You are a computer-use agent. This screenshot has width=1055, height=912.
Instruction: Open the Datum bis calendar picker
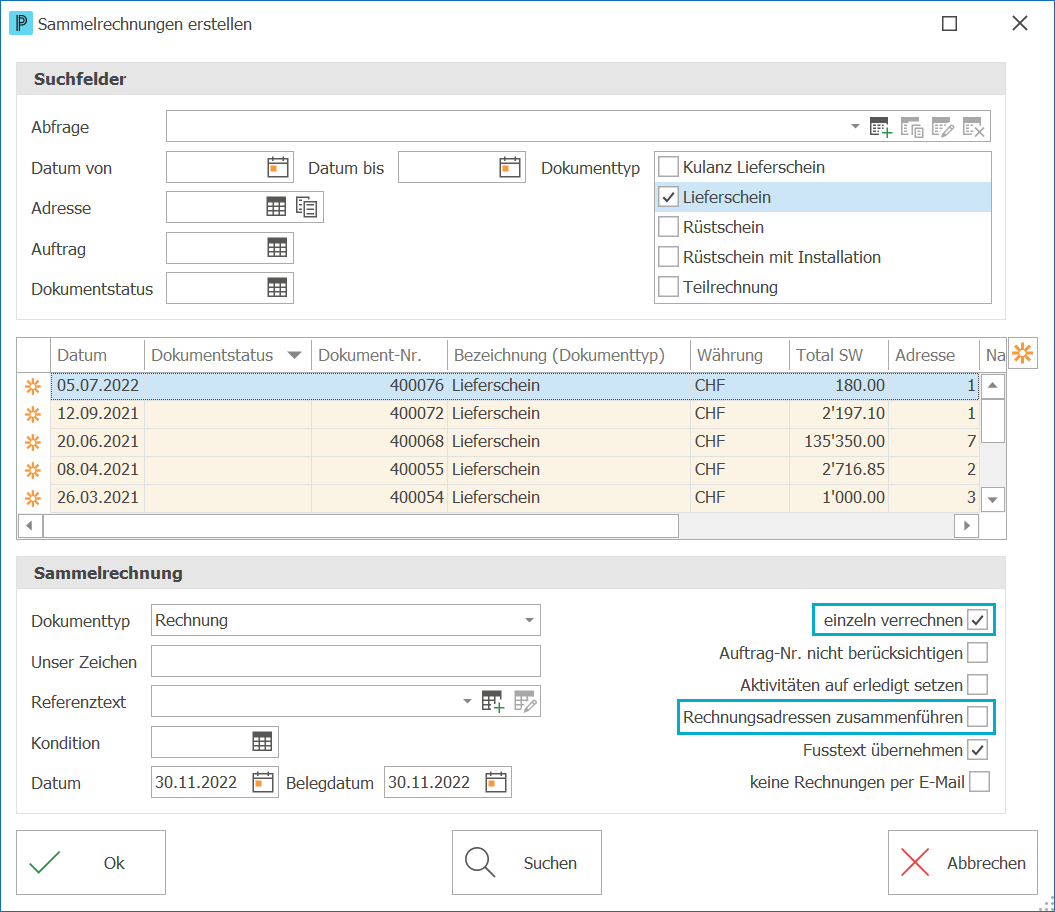click(x=509, y=167)
